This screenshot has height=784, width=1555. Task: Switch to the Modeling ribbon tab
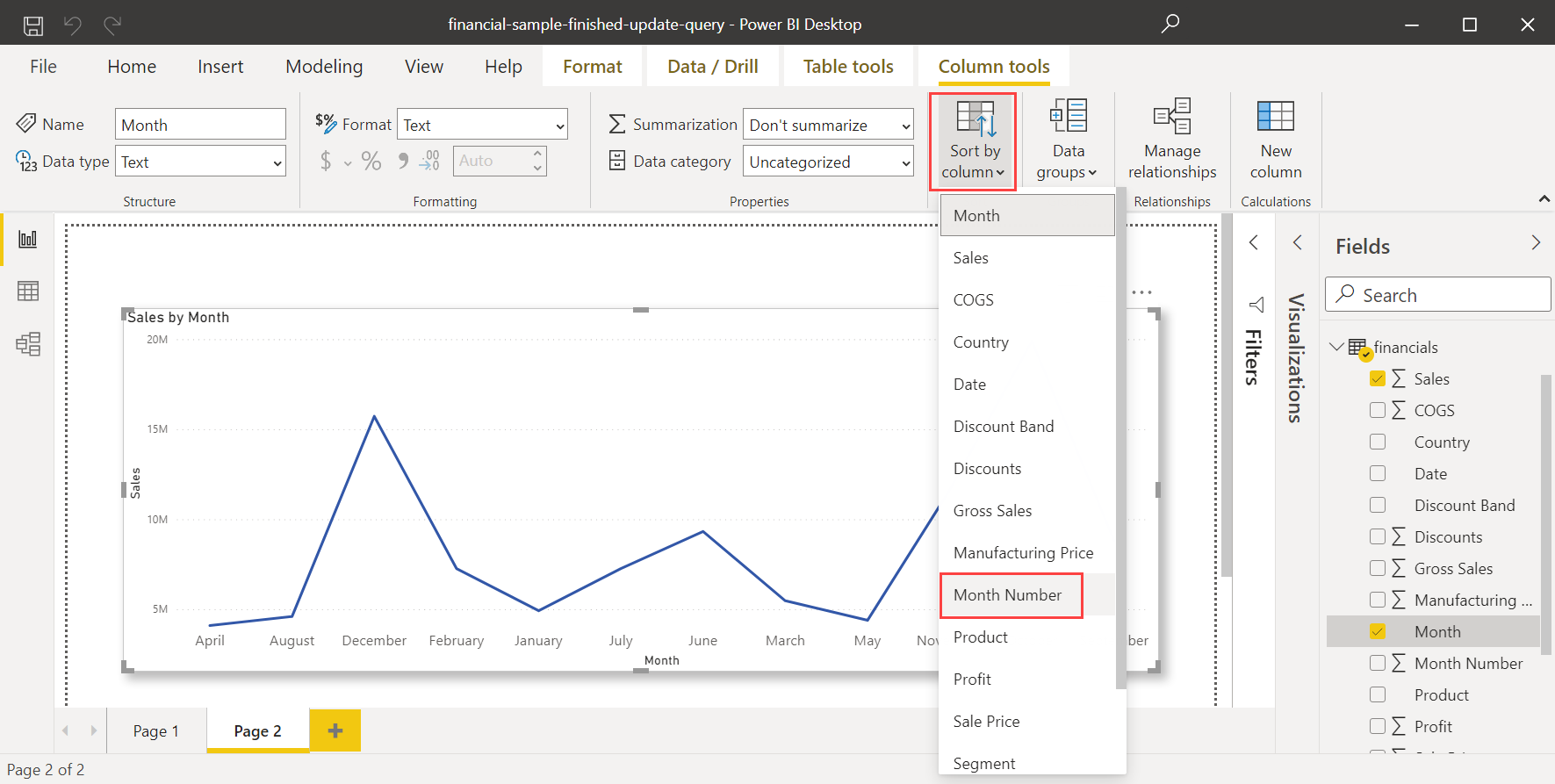pyautogui.click(x=324, y=67)
